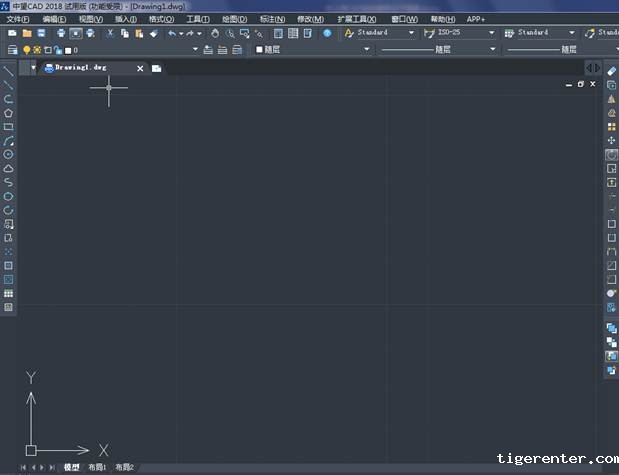Viewport: 619px width, 475px height.
Task: Switch to the 布局1 layout tab
Action: [x=97, y=467]
